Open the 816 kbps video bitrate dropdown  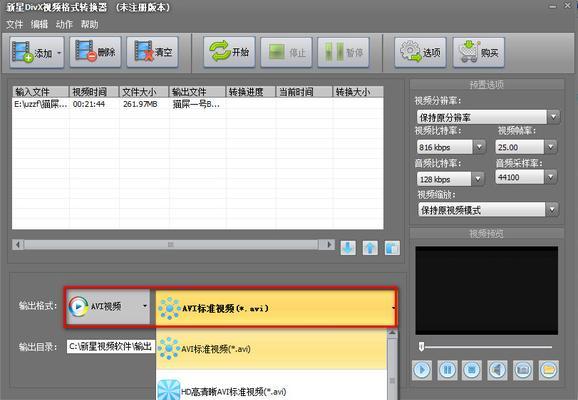coord(451,147)
